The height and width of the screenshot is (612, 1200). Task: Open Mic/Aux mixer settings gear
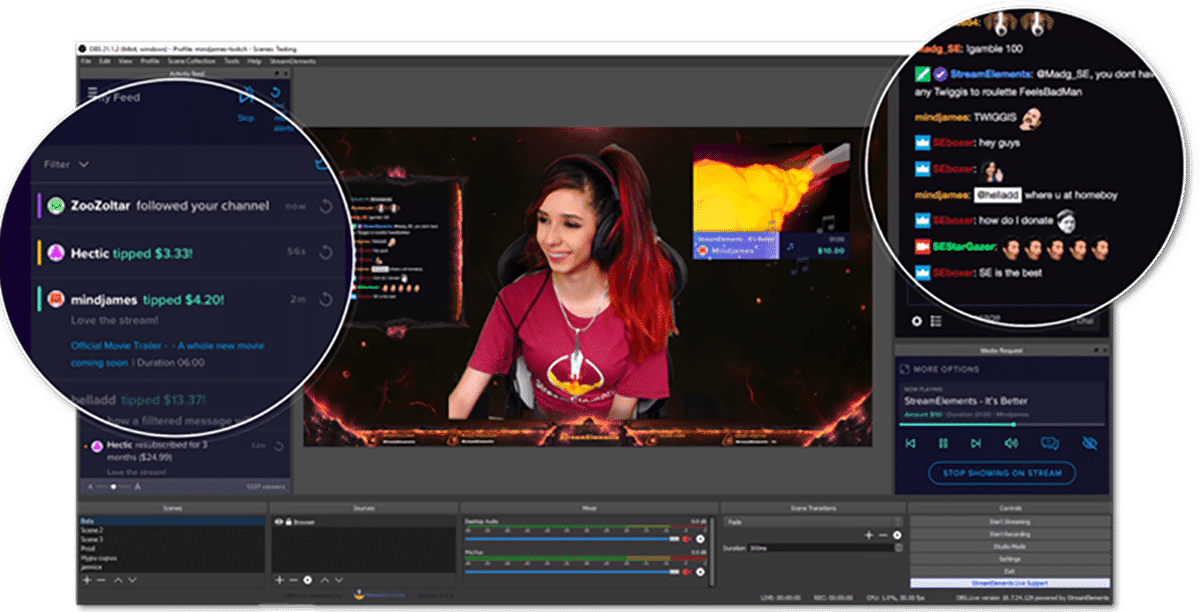pos(700,571)
